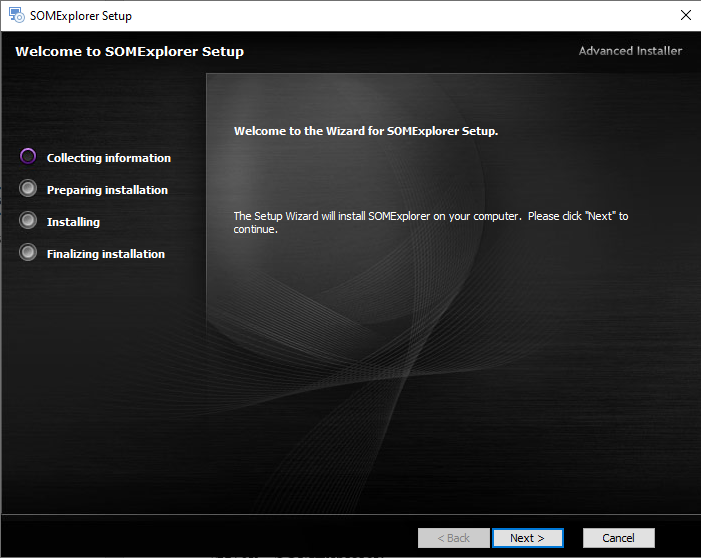Click the gray Installing step bullet

(x=28, y=221)
